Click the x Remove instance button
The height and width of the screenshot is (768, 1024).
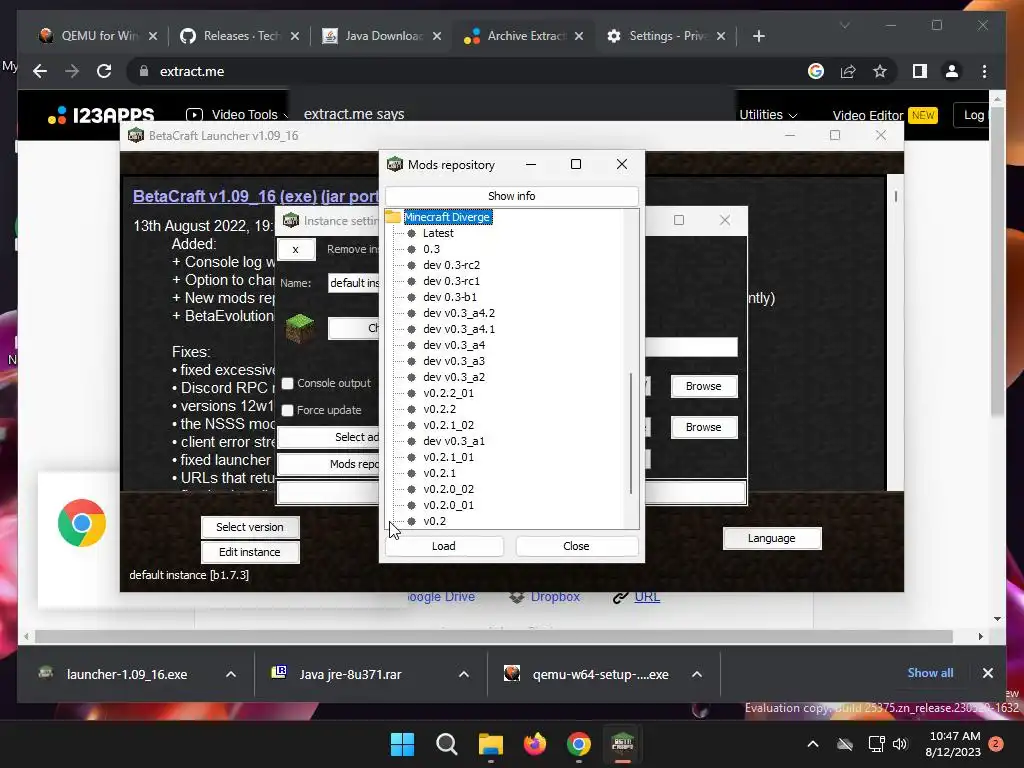pyautogui.click(x=296, y=249)
